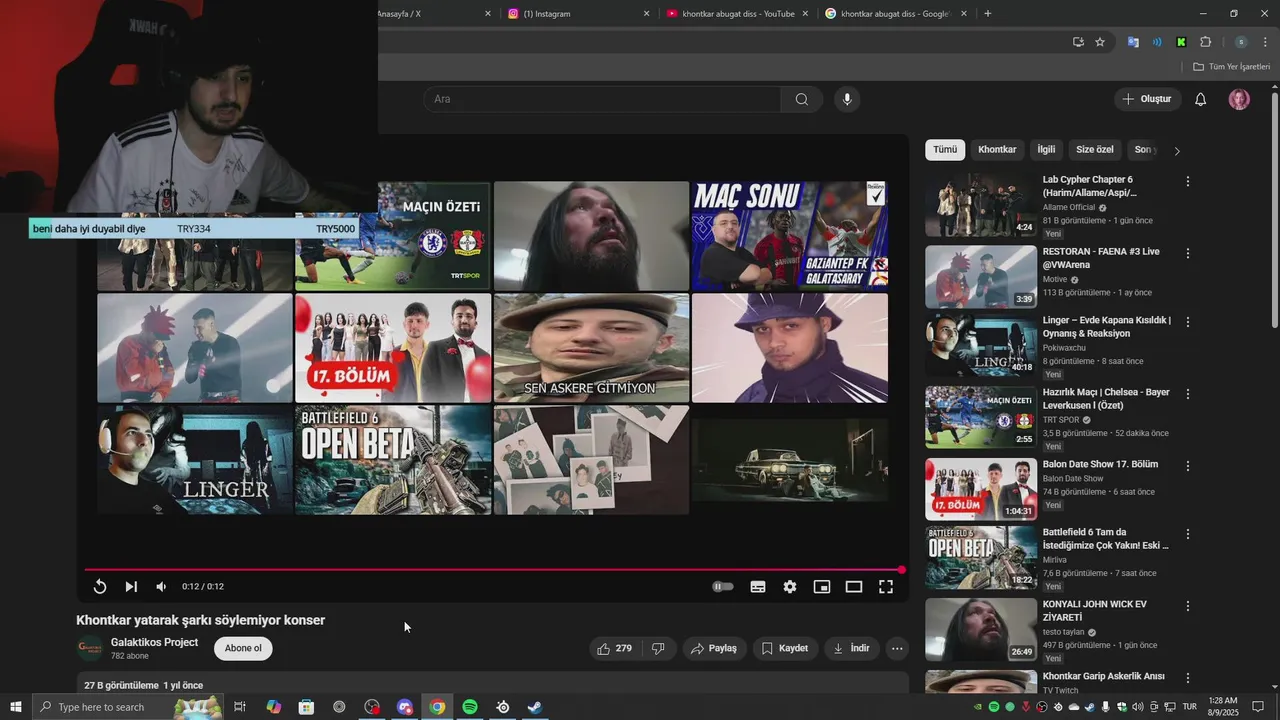Show more filter chips with right chevron

pyautogui.click(x=1177, y=151)
